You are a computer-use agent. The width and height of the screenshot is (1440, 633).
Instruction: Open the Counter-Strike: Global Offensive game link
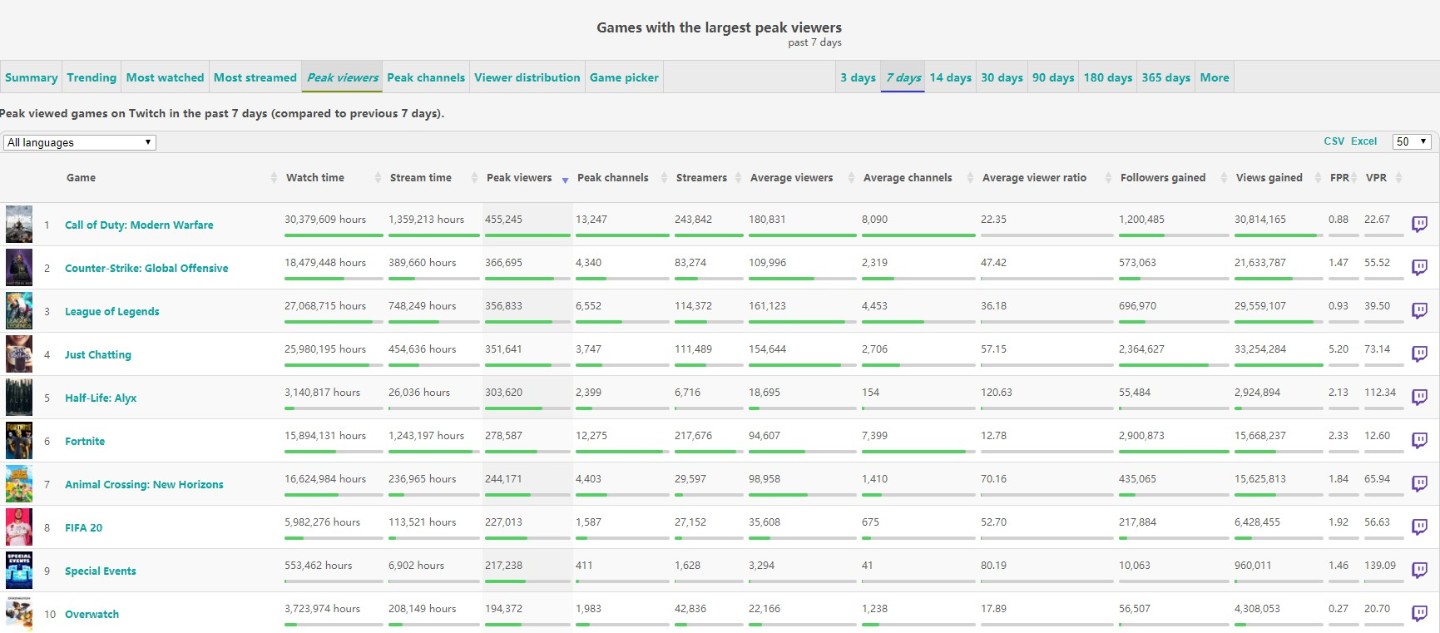[x=146, y=268]
